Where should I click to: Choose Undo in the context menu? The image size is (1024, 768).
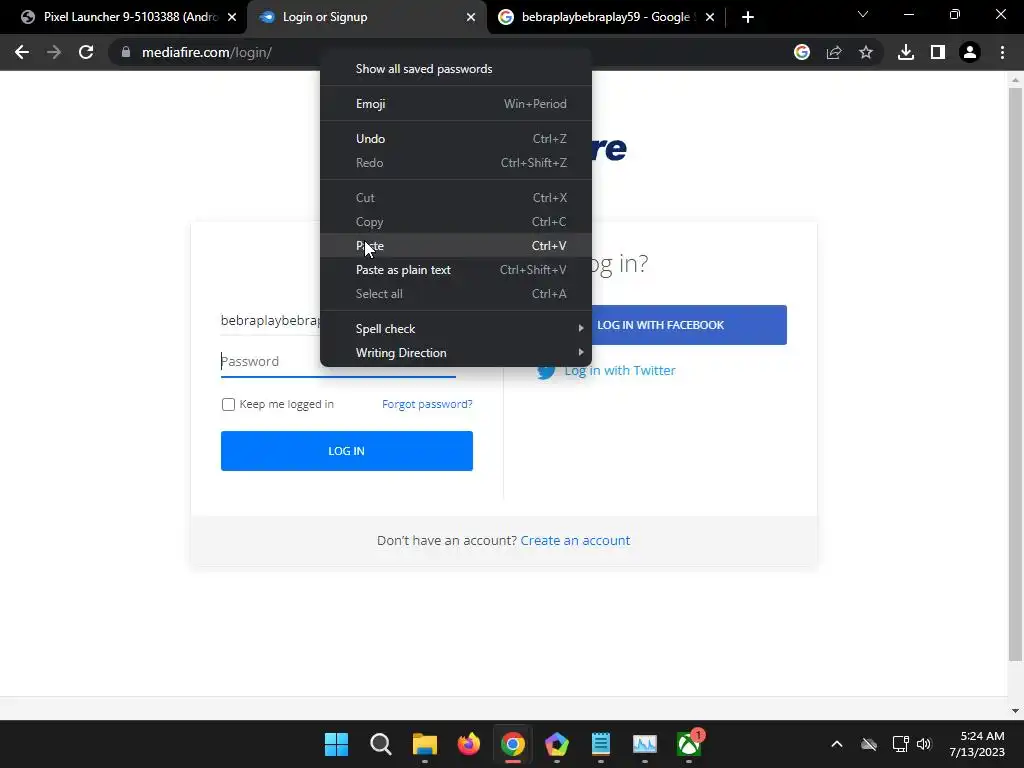(456, 138)
